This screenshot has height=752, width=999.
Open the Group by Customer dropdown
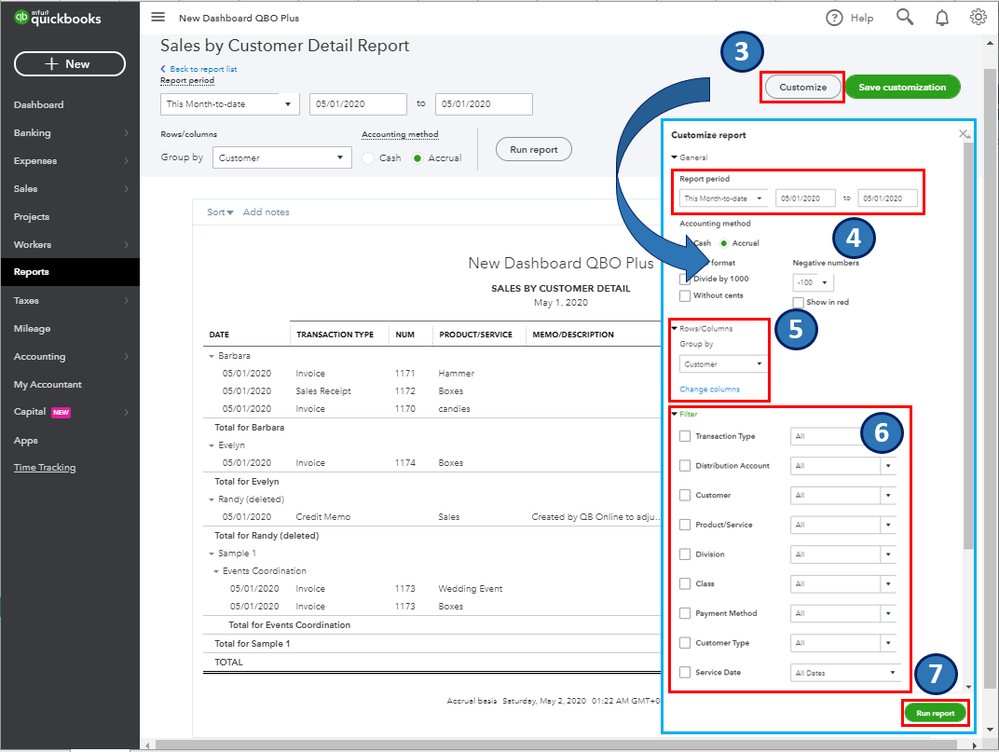(281, 158)
